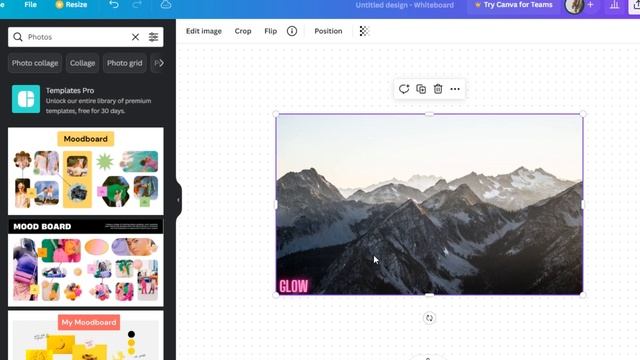Viewport: 640px width, 360px height.
Task: Collapse the side panel with the handle
Action: click(x=178, y=200)
